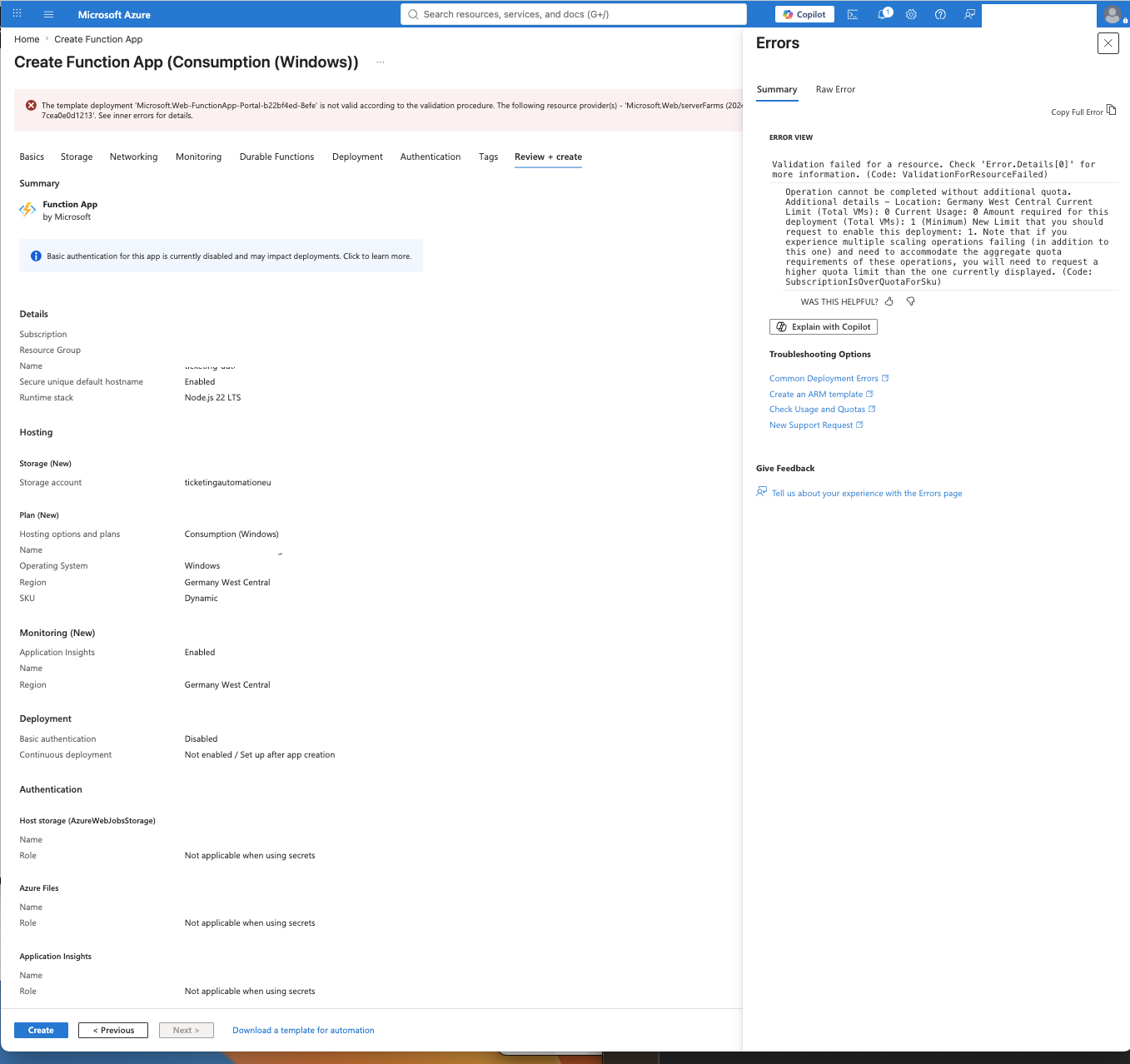The height and width of the screenshot is (1064, 1130).
Task: Go to the Deployment tab
Action: point(357,157)
